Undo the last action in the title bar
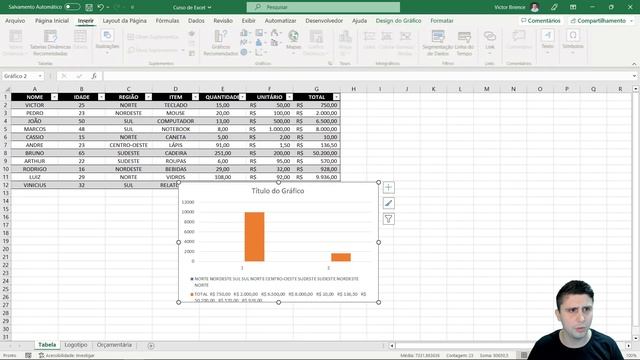Screen dimensions: 640x360 click(100, 7)
